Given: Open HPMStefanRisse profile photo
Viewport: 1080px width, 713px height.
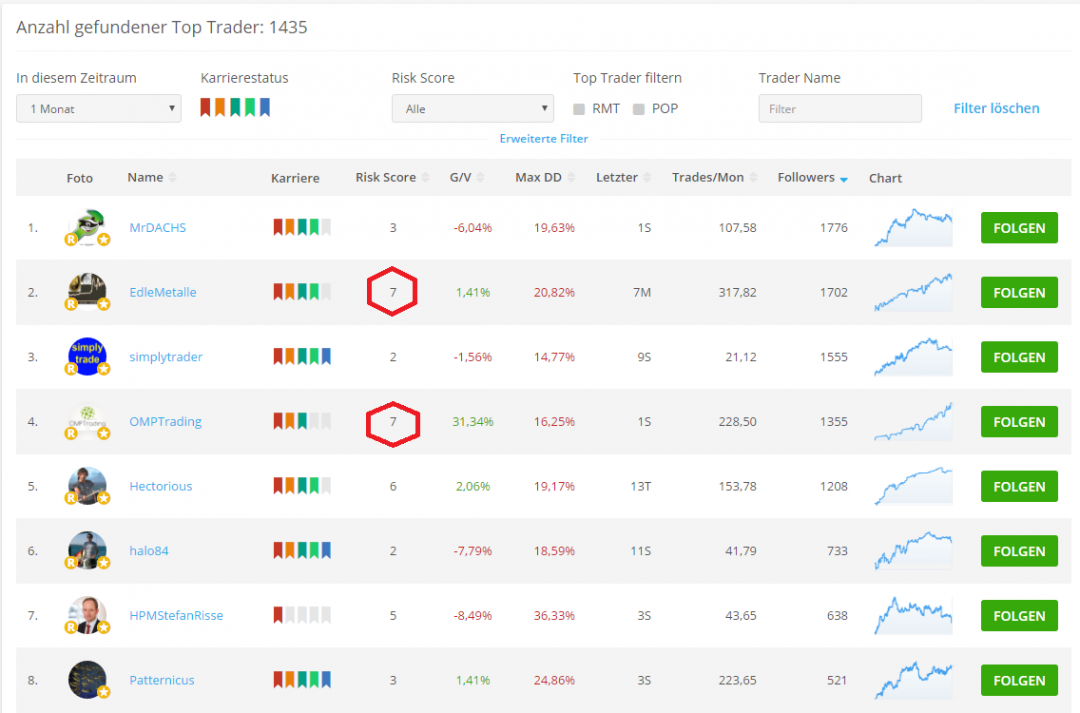Looking at the screenshot, I should click(87, 615).
